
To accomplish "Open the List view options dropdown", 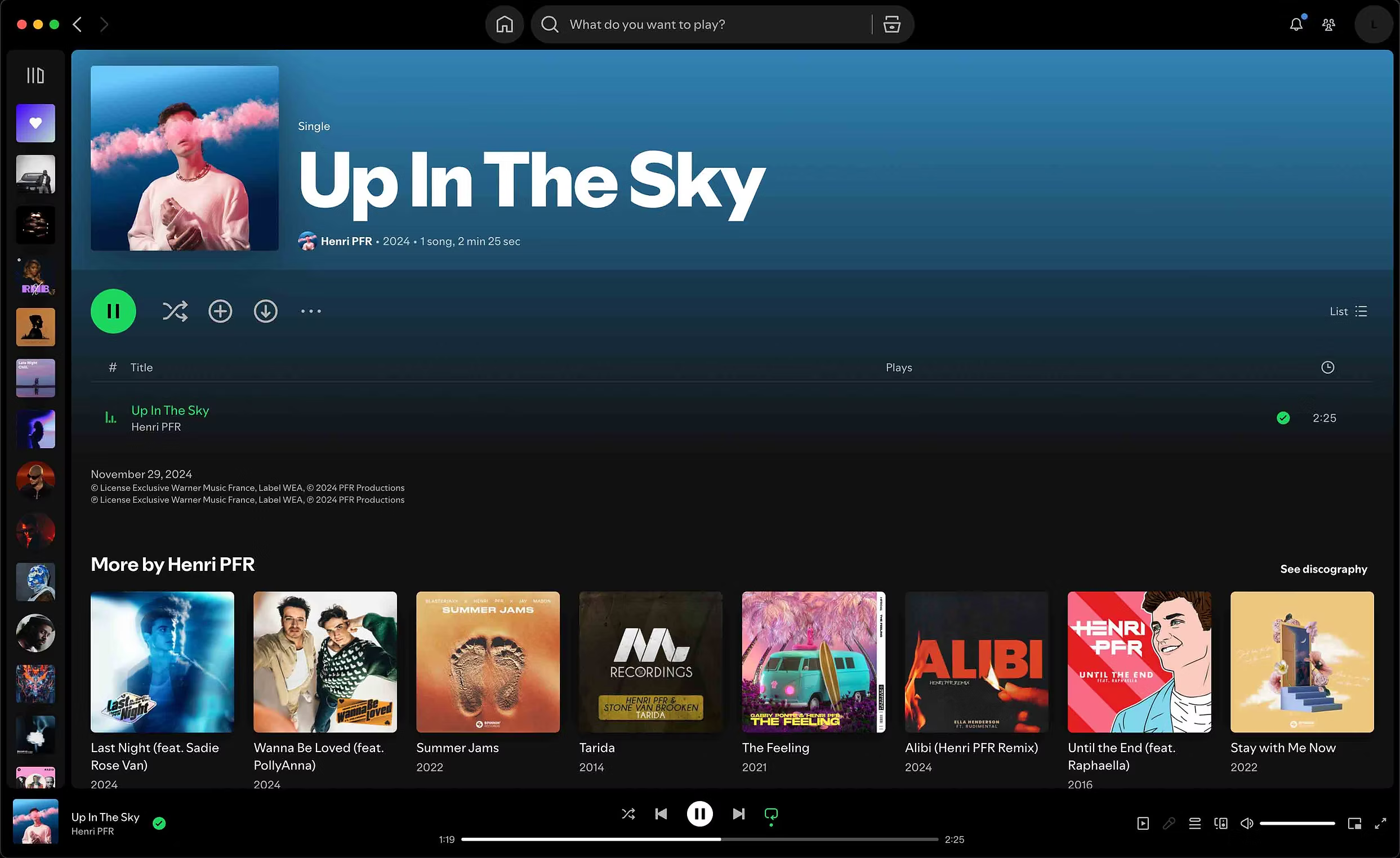I will [x=1348, y=311].
